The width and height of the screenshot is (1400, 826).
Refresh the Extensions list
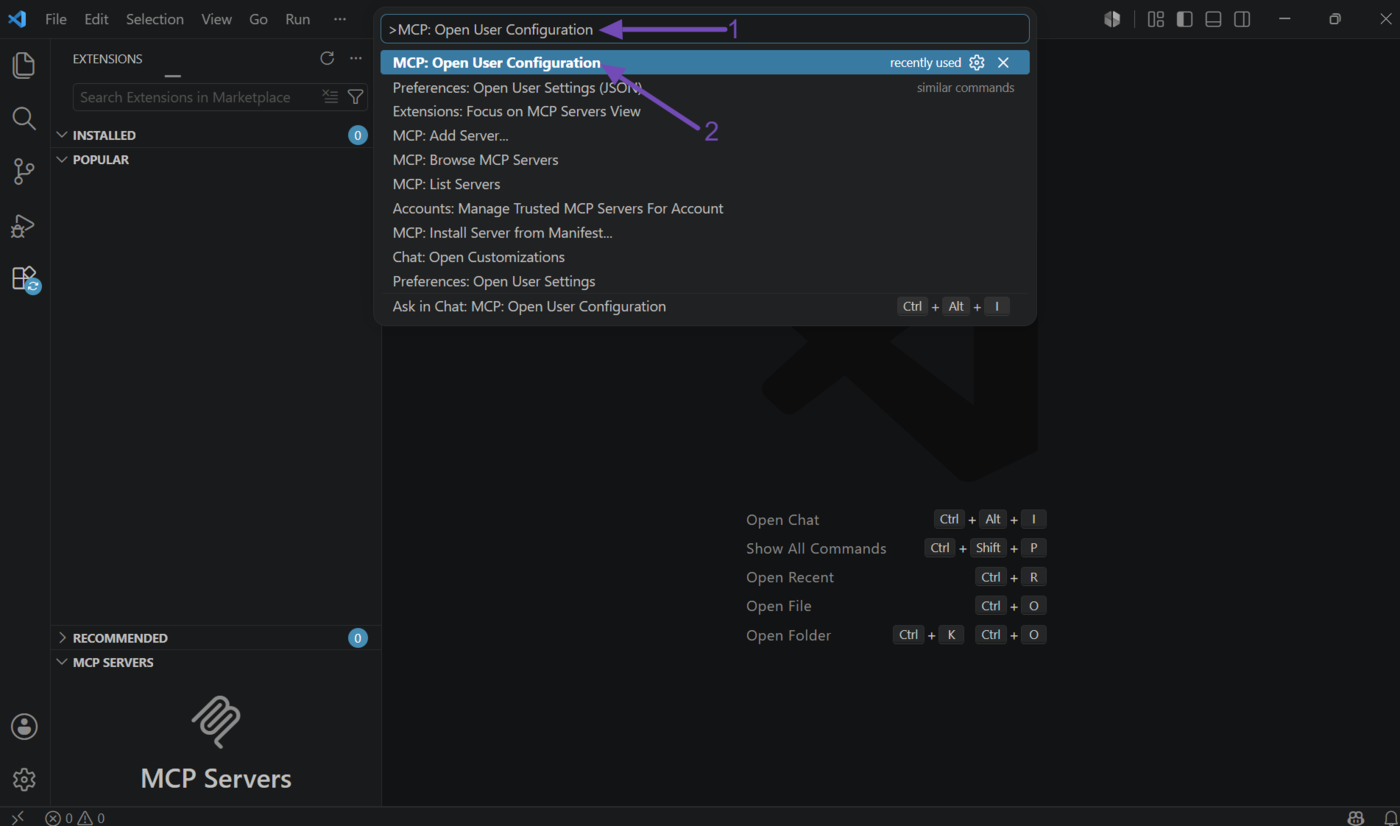(327, 59)
